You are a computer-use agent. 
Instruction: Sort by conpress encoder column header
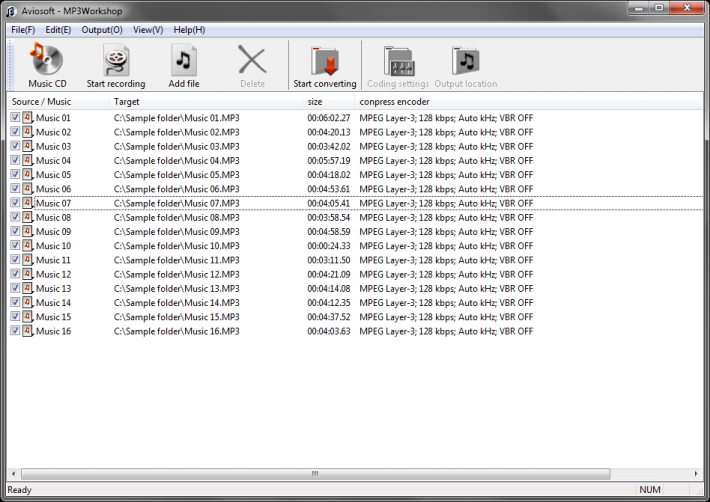528,101
